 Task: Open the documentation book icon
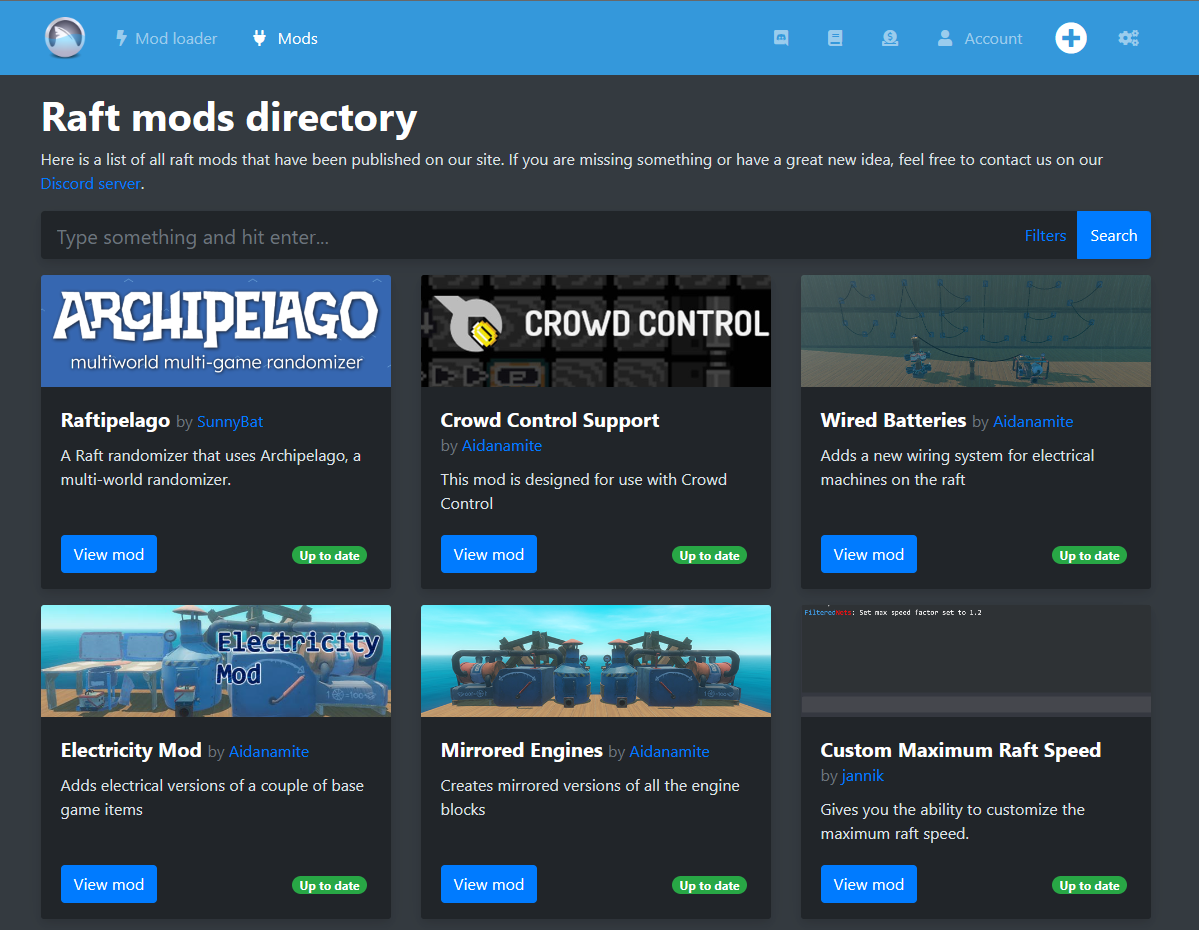(835, 38)
